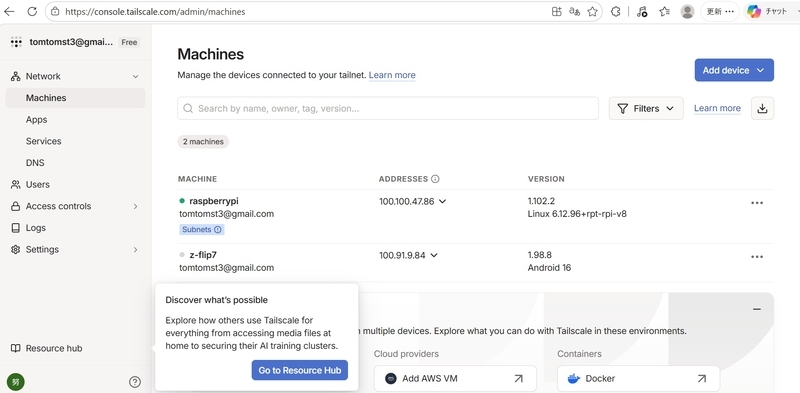This screenshot has height=393, width=800.
Task: Click the browser update button
Action: [x=719, y=11]
